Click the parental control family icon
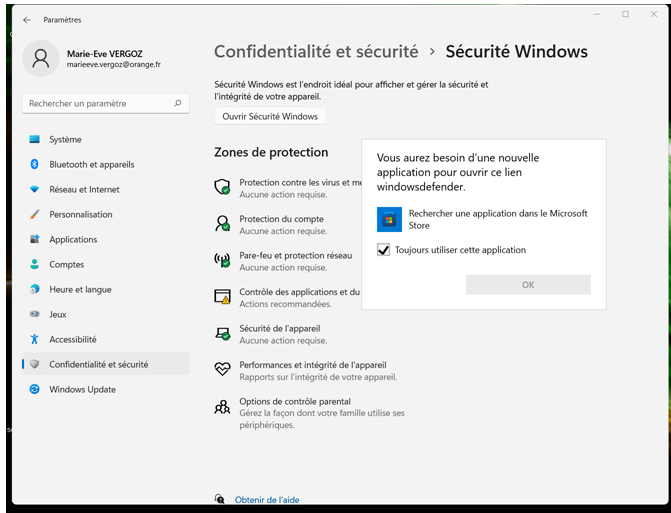 (223, 406)
